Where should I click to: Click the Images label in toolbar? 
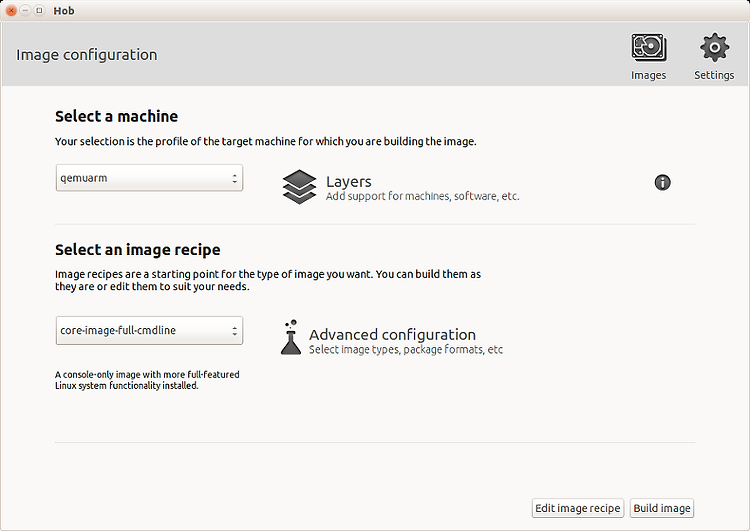point(649,75)
